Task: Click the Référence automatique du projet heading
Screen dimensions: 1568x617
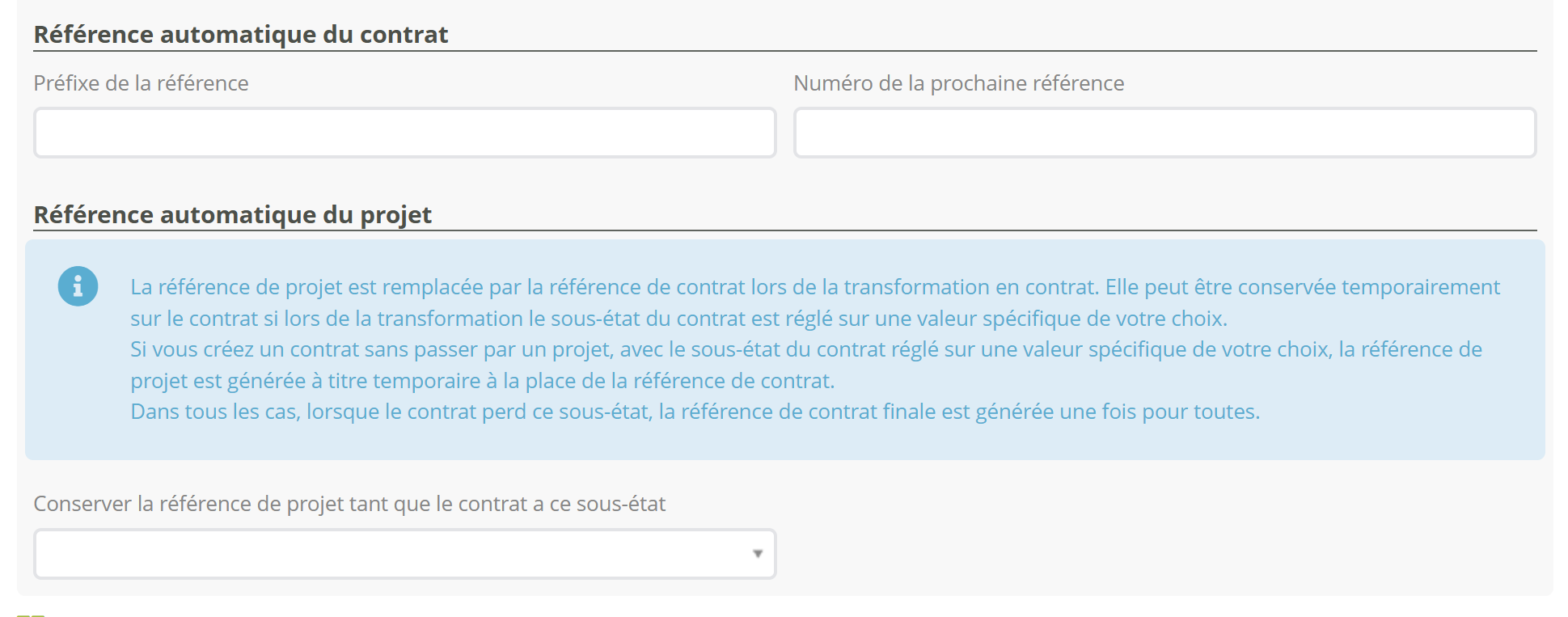Action: 233,215
